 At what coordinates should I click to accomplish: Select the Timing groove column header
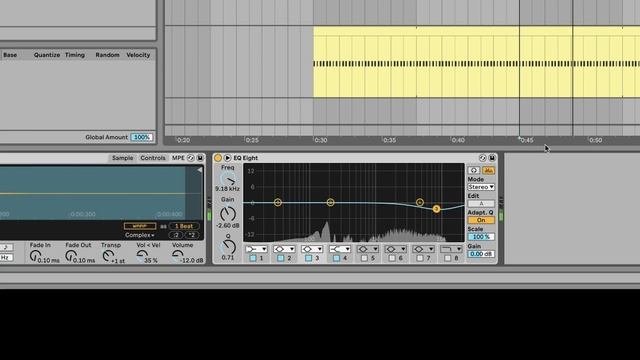[75, 55]
